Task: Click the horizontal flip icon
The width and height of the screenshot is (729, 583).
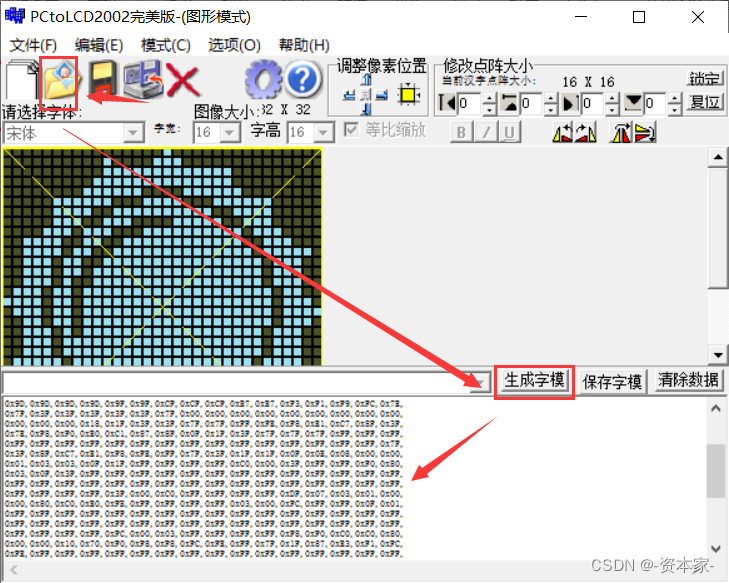Action: 622,133
